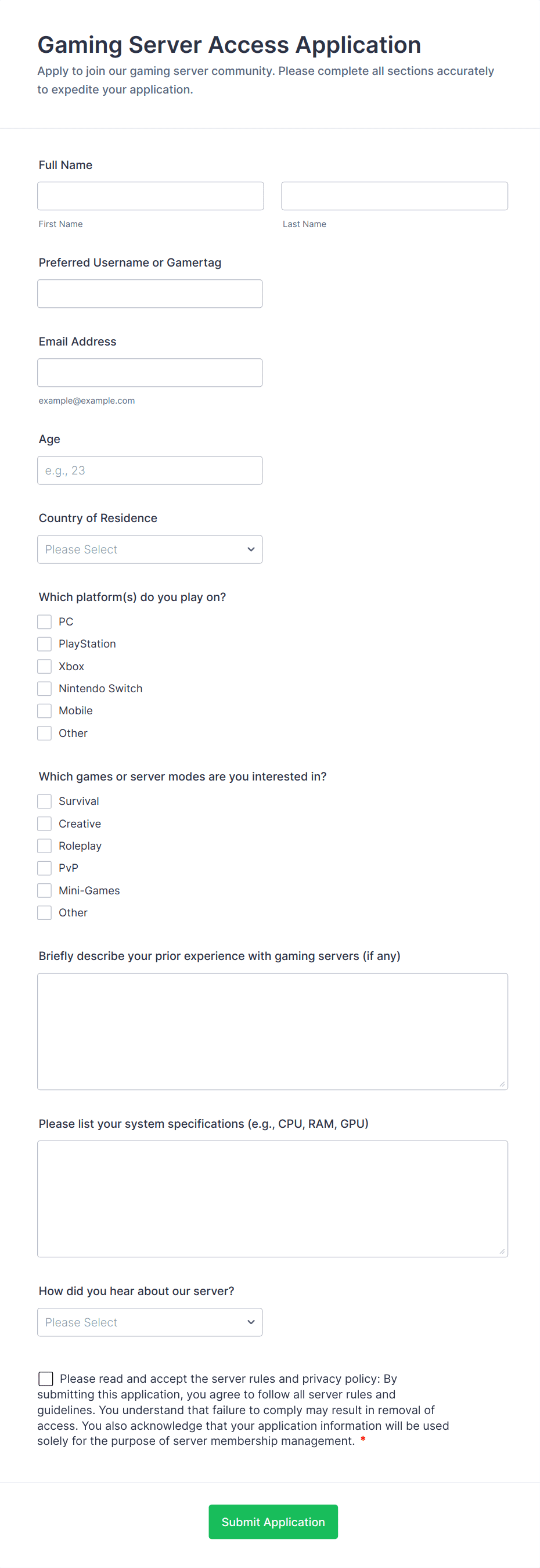540x1568 pixels.
Task: Click the Submit Application button
Action: 273,1522
